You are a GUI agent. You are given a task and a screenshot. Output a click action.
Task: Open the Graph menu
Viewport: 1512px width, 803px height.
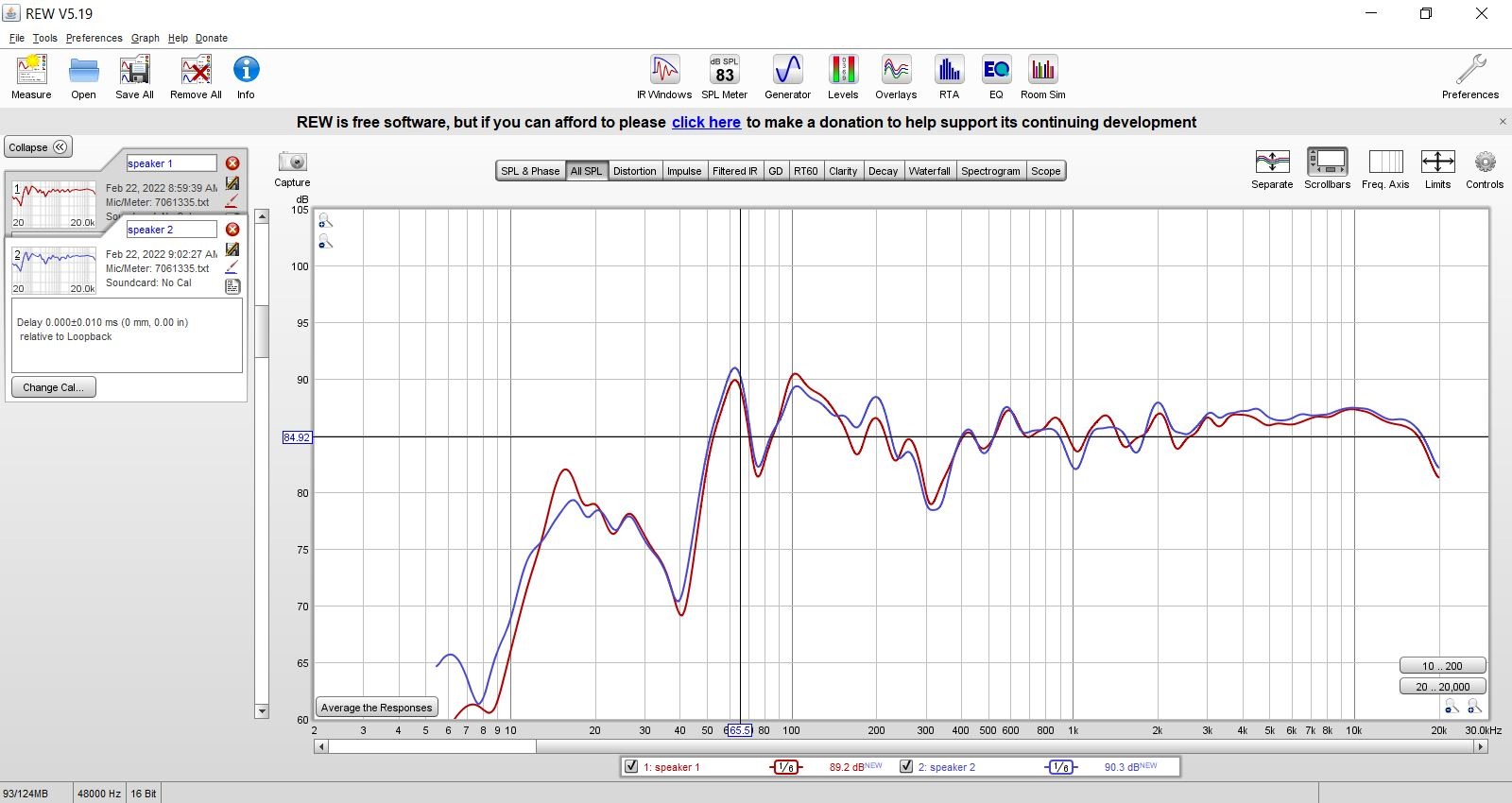point(145,38)
